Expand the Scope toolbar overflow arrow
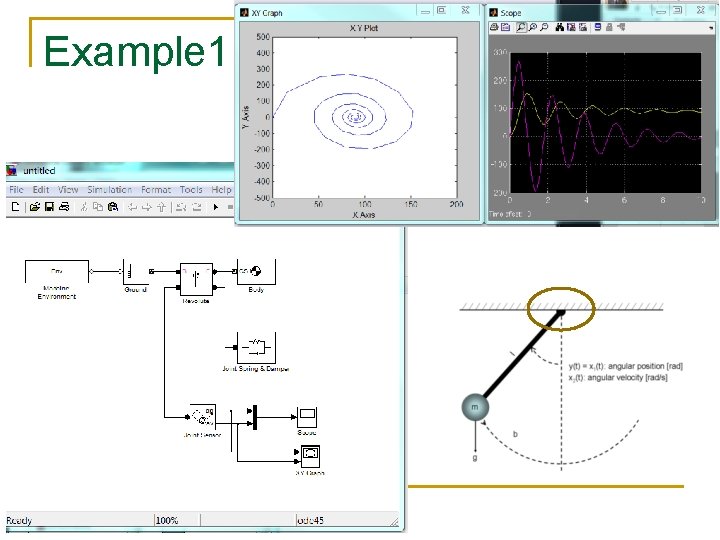 pyautogui.click(x=711, y=28)
